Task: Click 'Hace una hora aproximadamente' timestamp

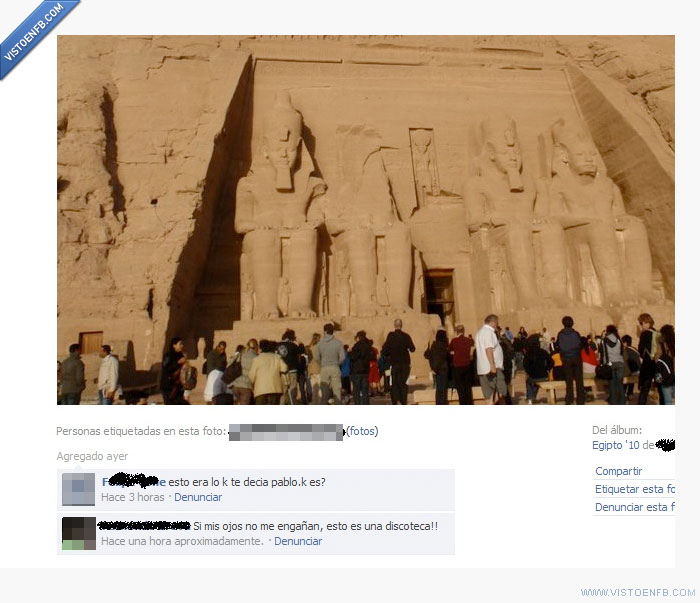Action: [182, 541]
